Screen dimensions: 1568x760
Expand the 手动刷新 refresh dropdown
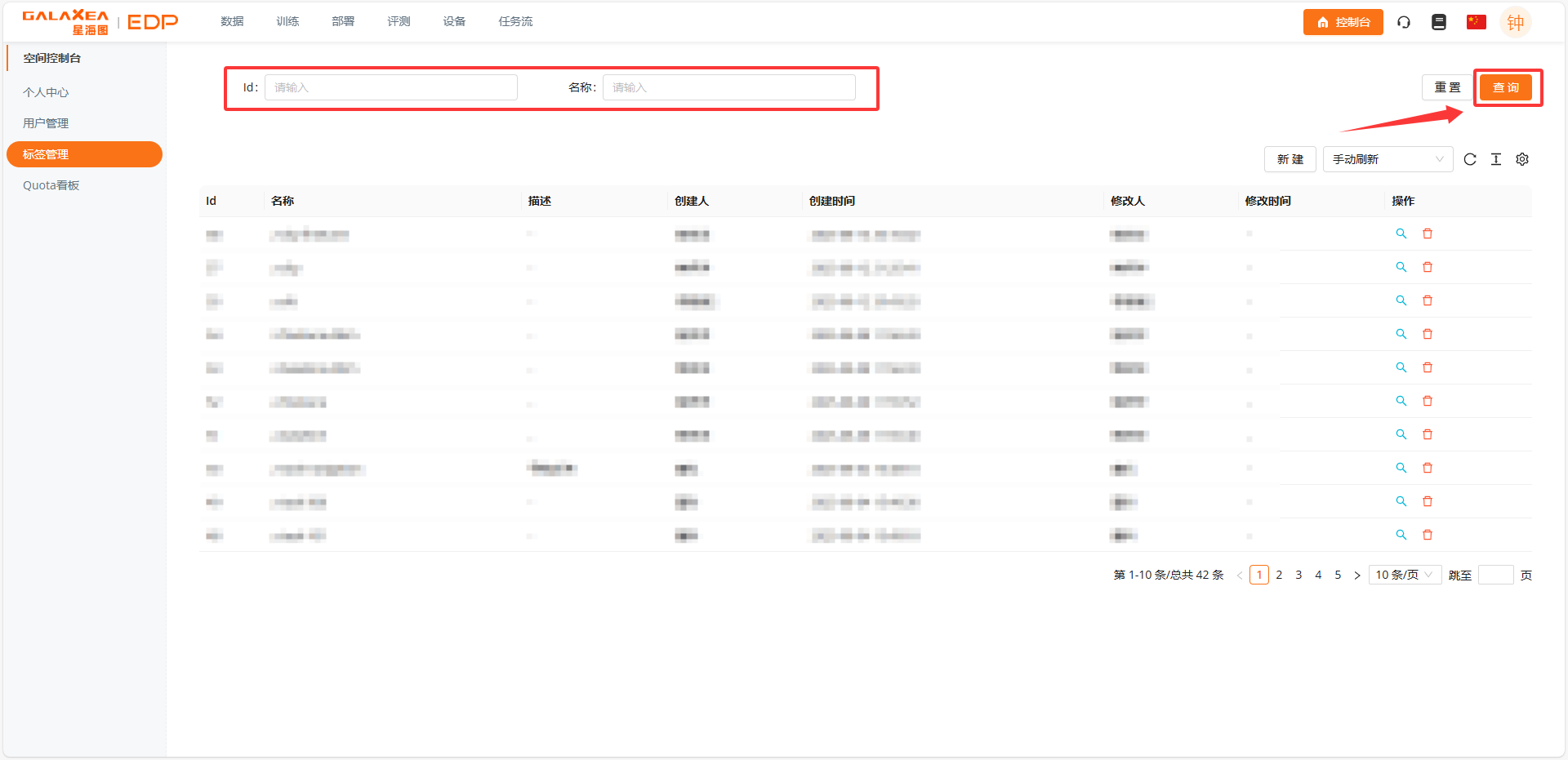[1388, 159]
